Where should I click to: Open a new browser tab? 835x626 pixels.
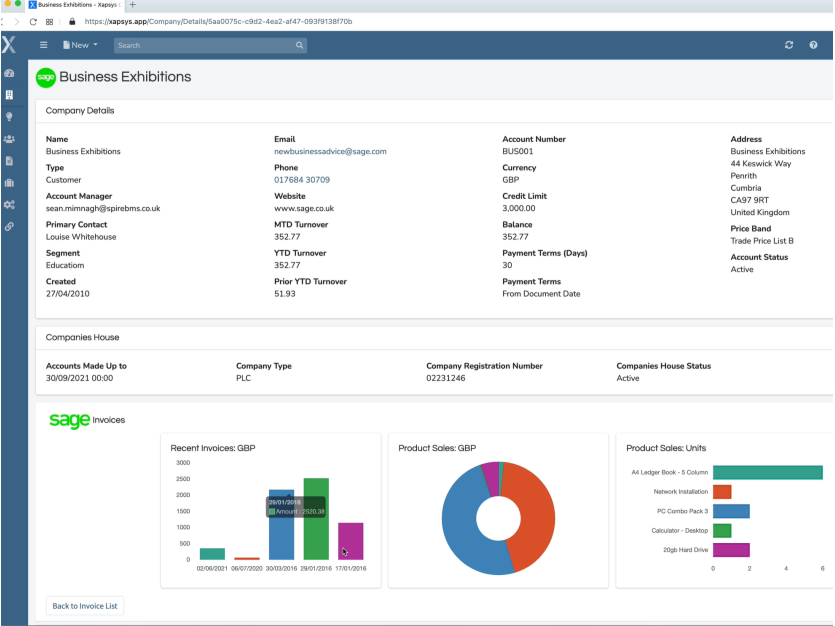pyautogui.click(x=133, y=5)
